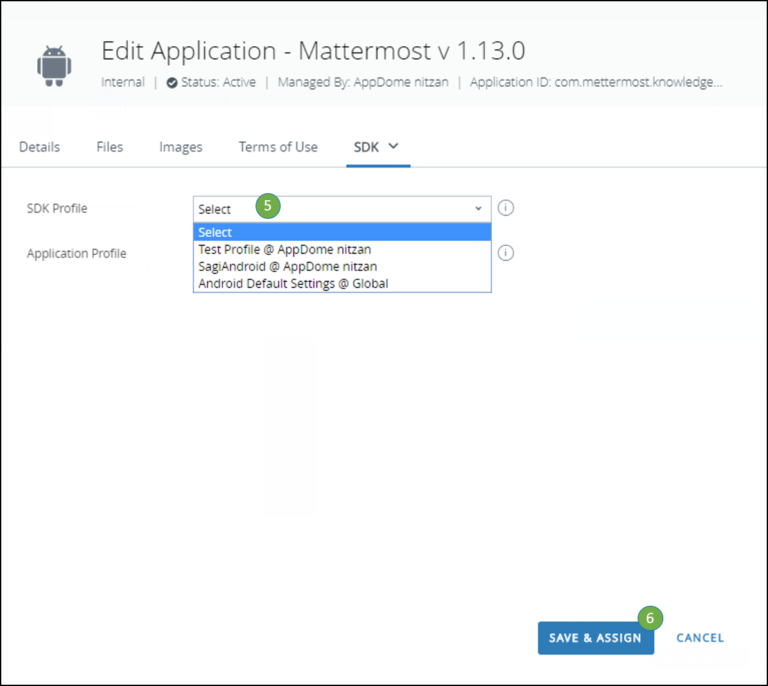Open the Terms of Use tab
768x686 pixels.
tap(278, 147)
